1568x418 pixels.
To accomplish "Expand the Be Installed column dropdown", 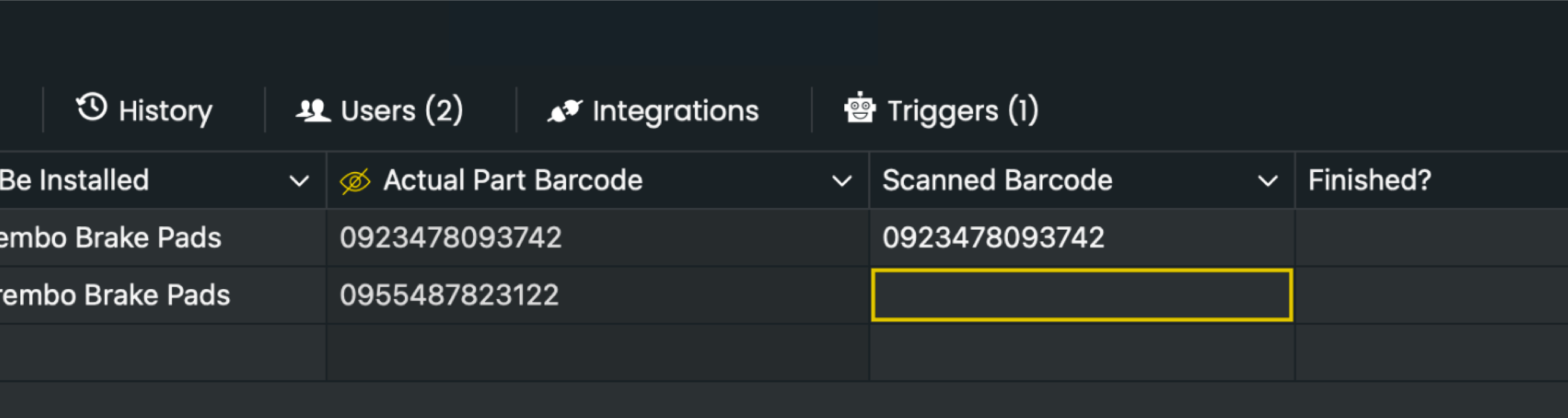I will click(x=299, y=181).
